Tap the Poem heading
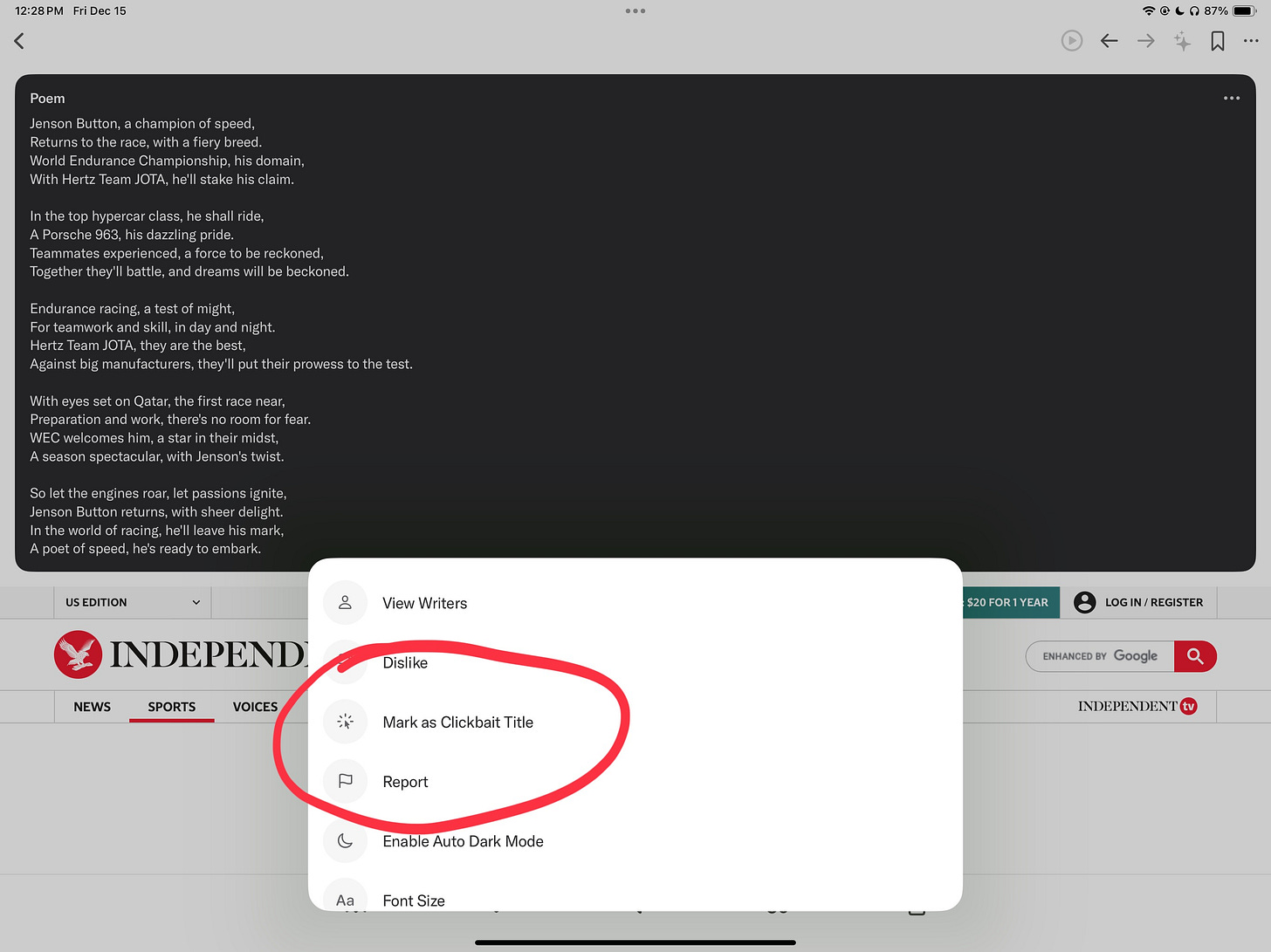This screenshot has height=952, width=1271. point(47,99)
